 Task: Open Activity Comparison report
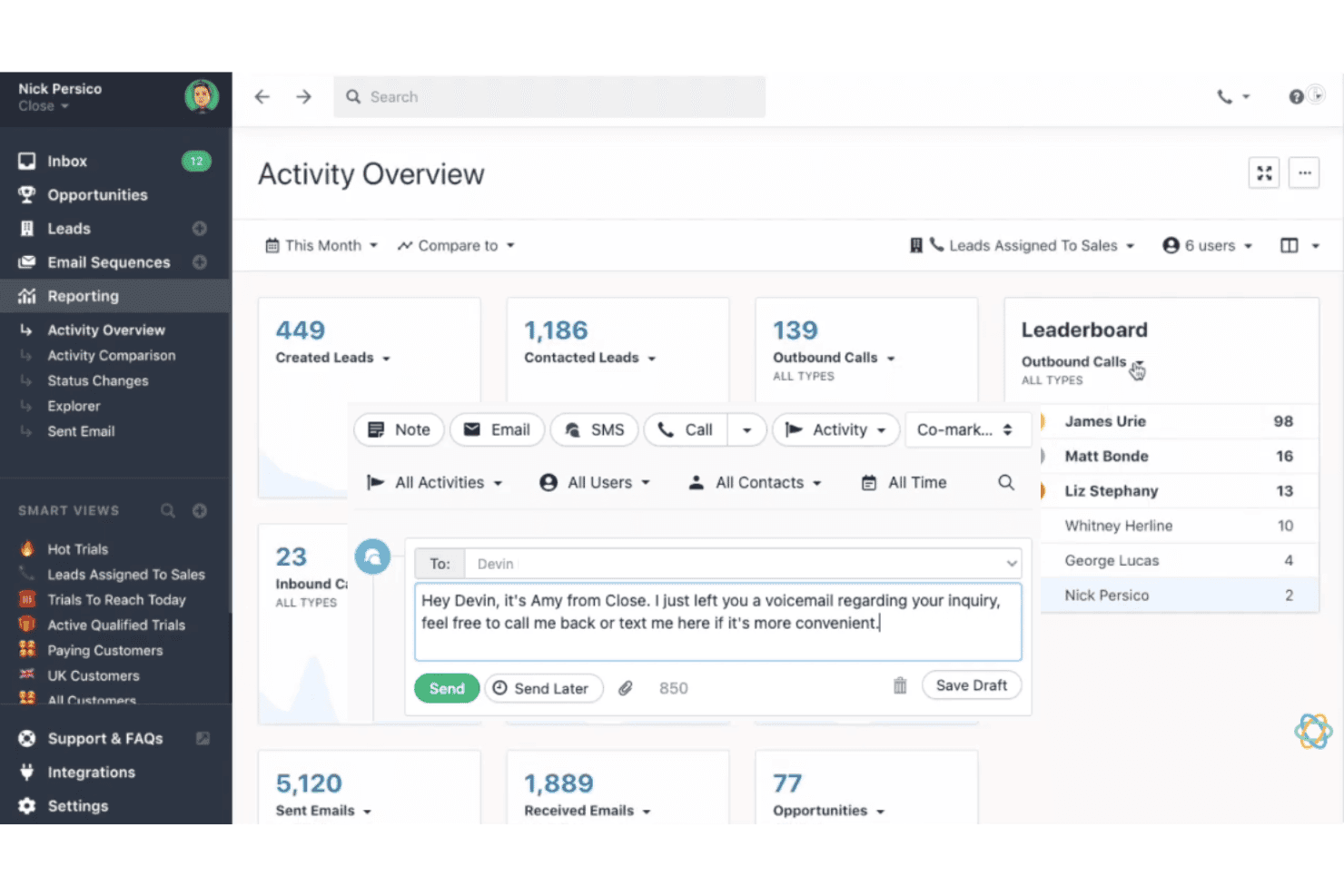click(x=112, y=356)
